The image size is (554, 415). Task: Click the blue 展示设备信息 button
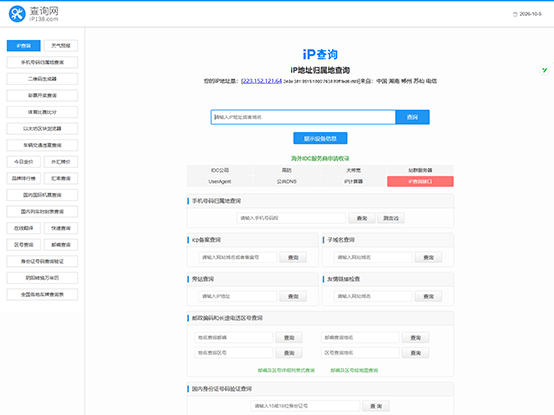(320, 138)
